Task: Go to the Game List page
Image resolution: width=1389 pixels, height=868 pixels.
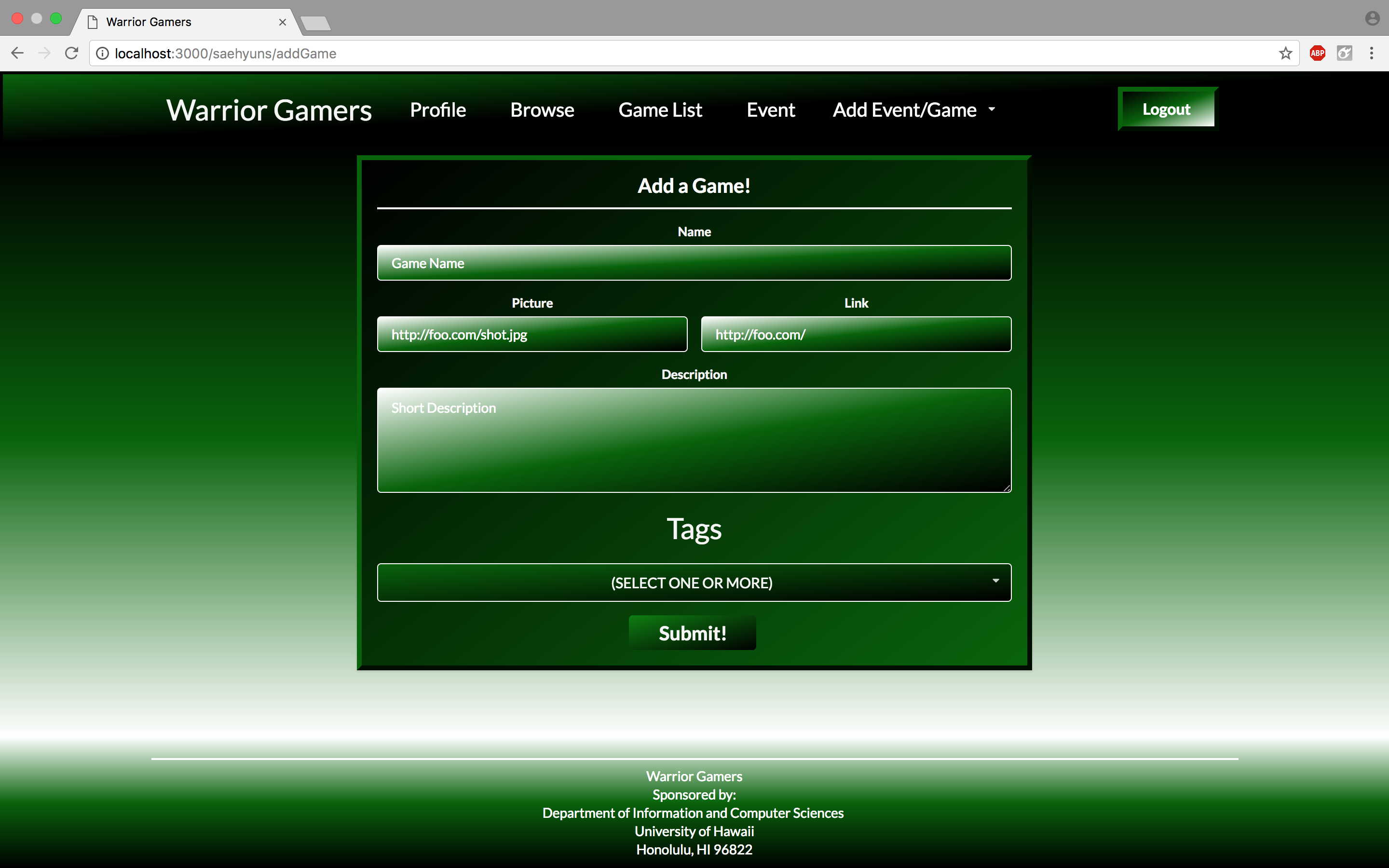Action: [x=660, y=109]
